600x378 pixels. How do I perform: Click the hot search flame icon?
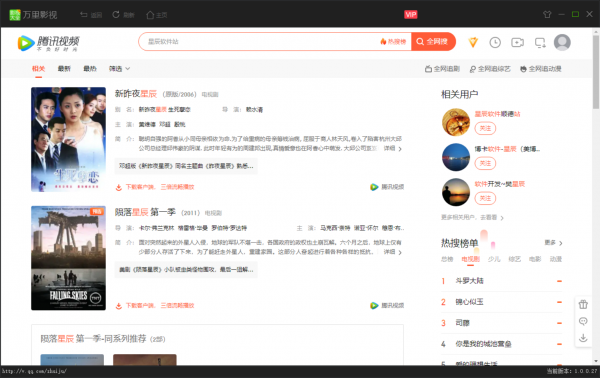tap(383, 41)
